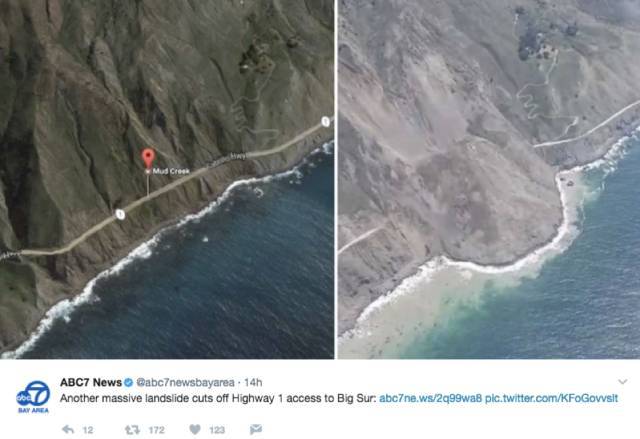Open the abc7ne.ws/2q99wa8 link
Viewport: 640px width, 439px height.
click(x=431, y=398)
